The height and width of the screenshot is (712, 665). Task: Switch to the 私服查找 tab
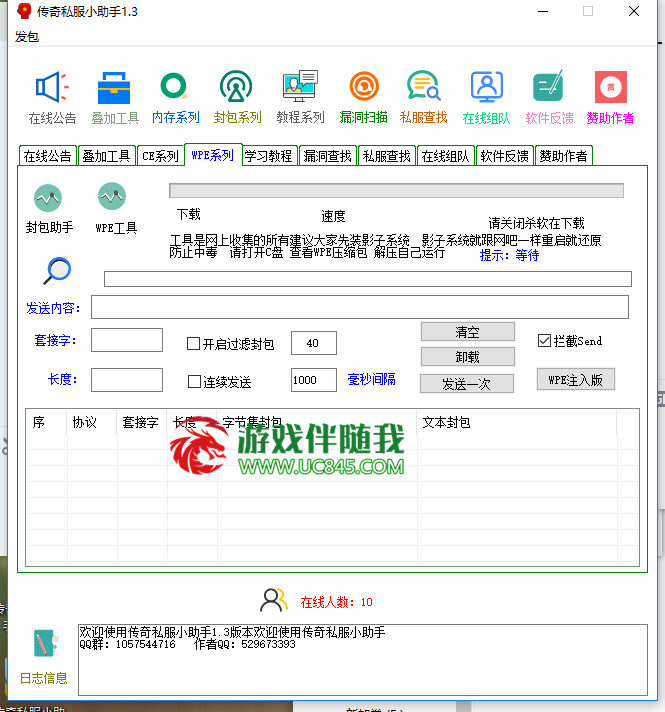pos(387,156)
